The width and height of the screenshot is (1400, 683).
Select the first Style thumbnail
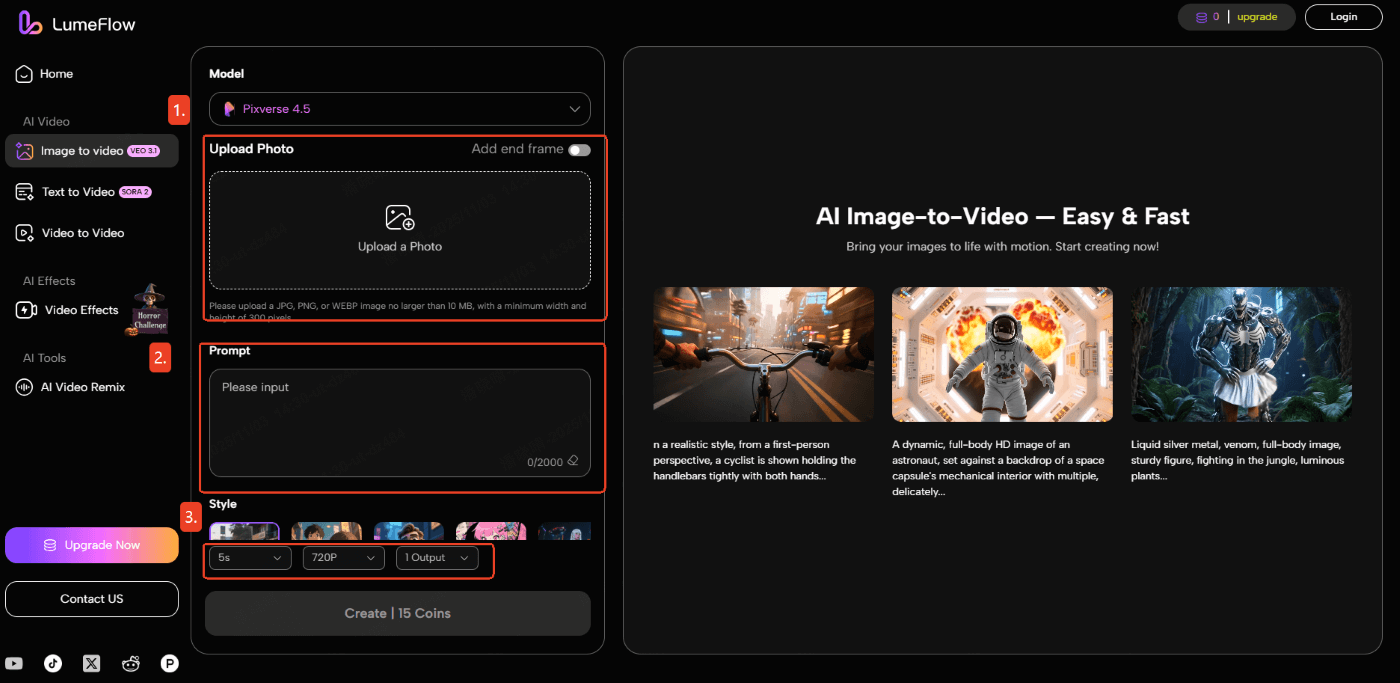[244, 531]
